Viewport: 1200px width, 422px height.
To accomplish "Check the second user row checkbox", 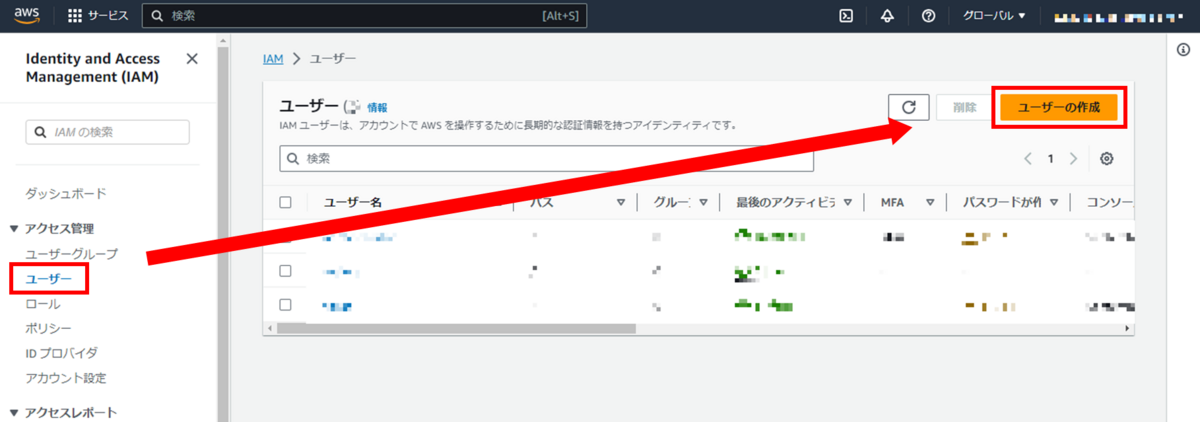I will [285, 271].
